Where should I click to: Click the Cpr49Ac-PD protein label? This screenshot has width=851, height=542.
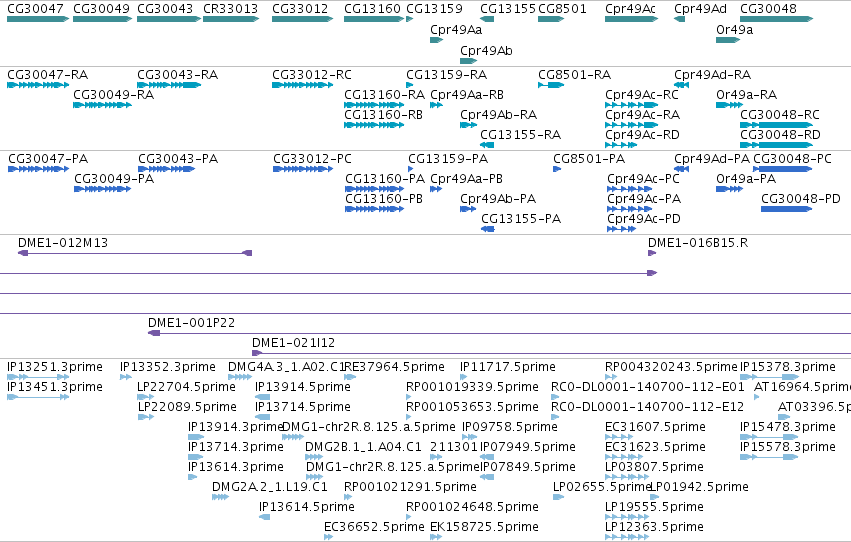644,219
